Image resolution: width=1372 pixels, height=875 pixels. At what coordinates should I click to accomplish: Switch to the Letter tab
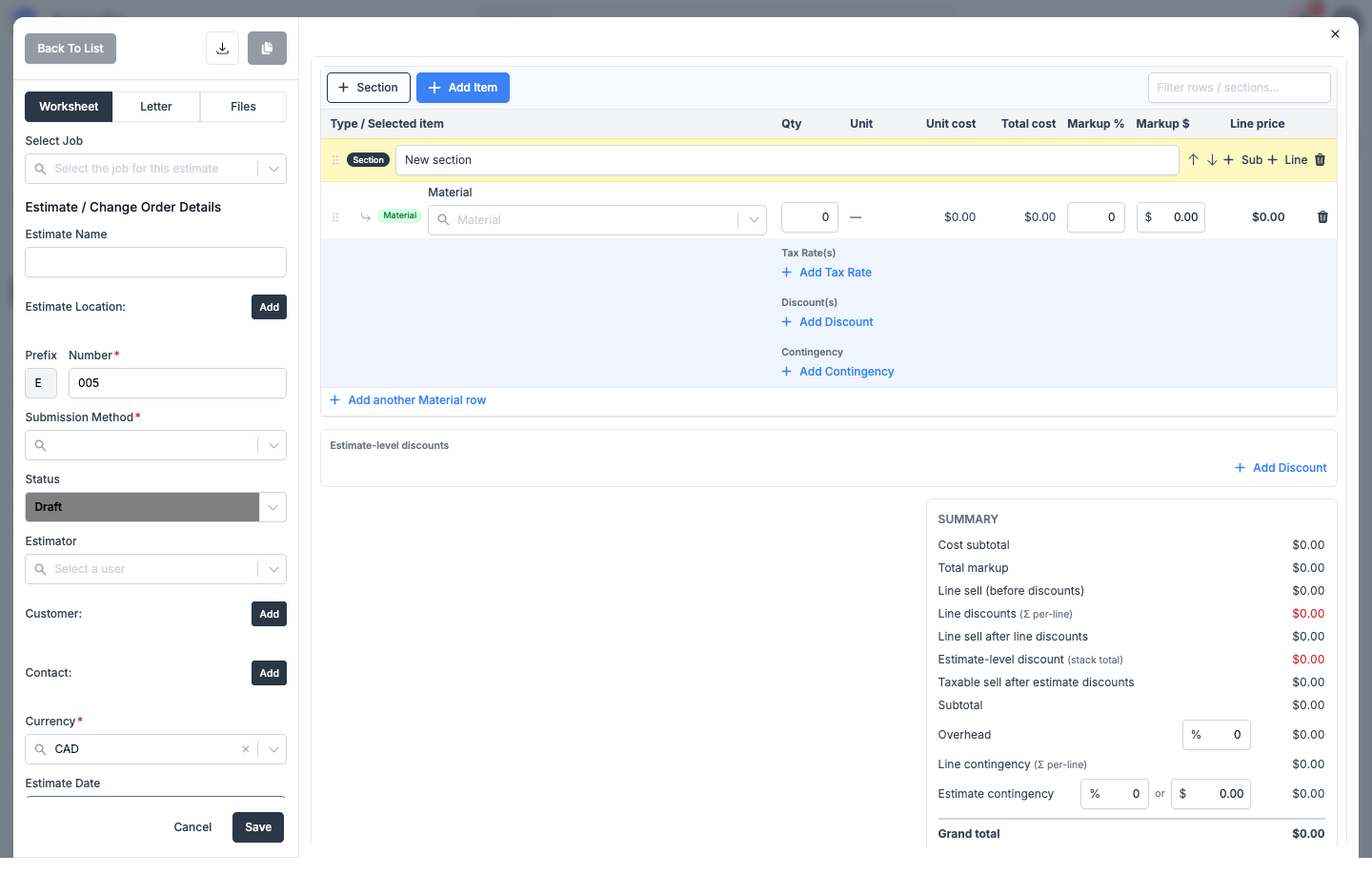tap(156, 107)
